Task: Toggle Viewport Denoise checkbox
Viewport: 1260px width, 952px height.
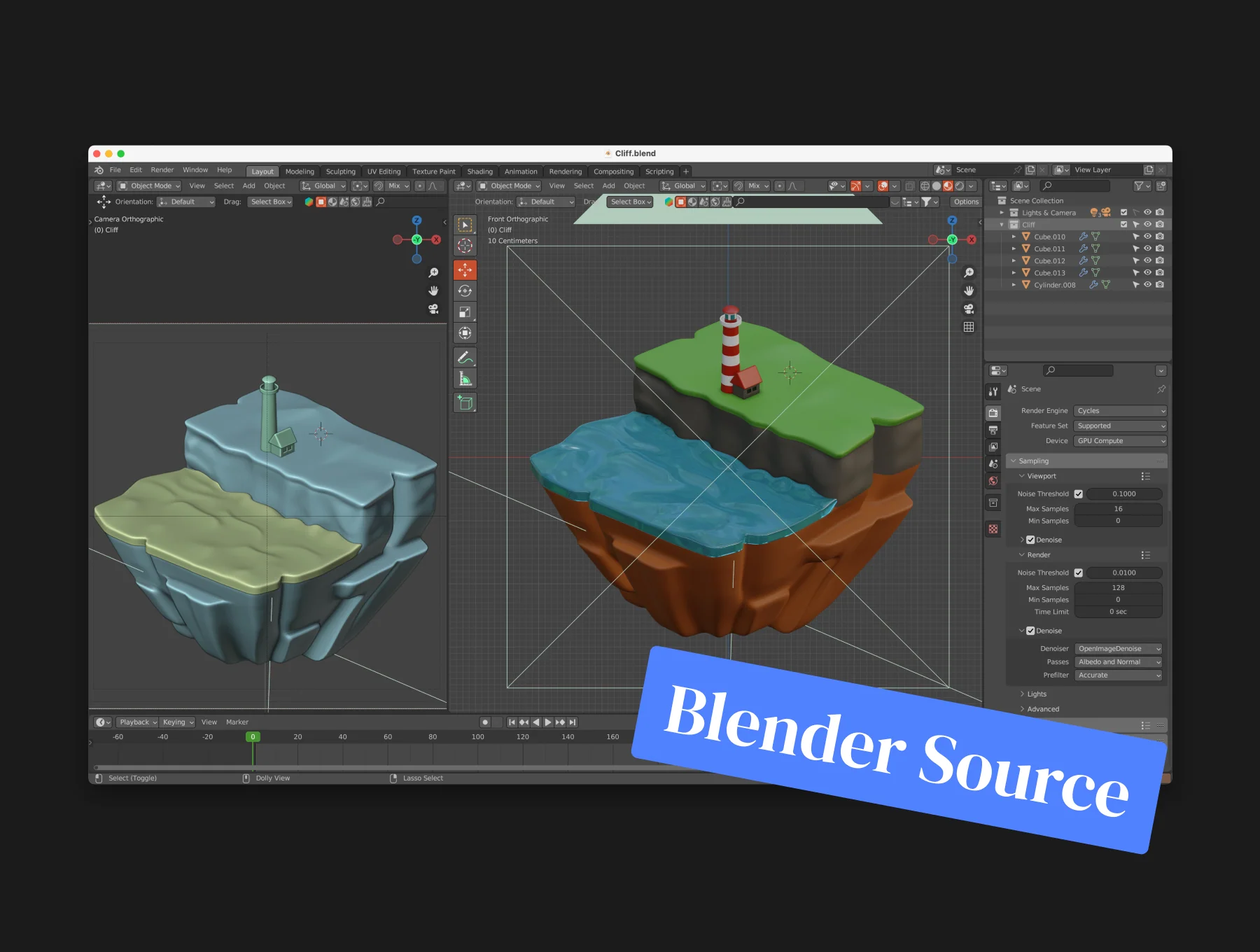Action: point(1030,540)
